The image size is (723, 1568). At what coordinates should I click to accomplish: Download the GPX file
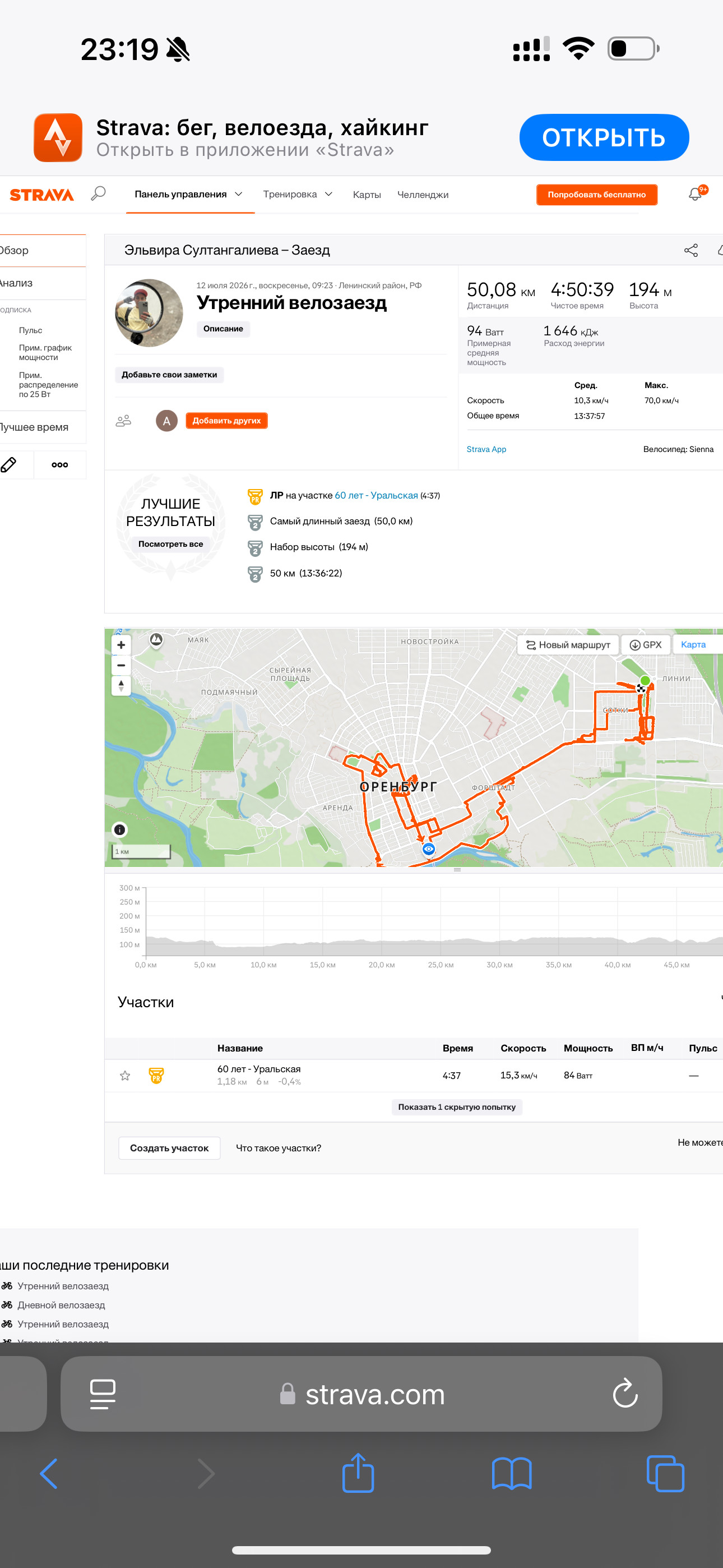[x=646, y=644]
